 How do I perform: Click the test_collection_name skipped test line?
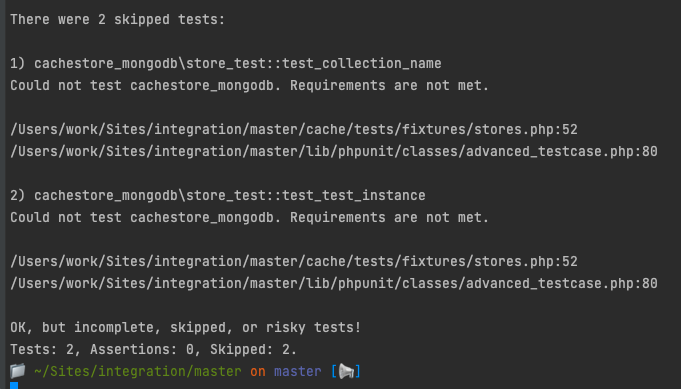pyautogui.click(x=226, y=63)
